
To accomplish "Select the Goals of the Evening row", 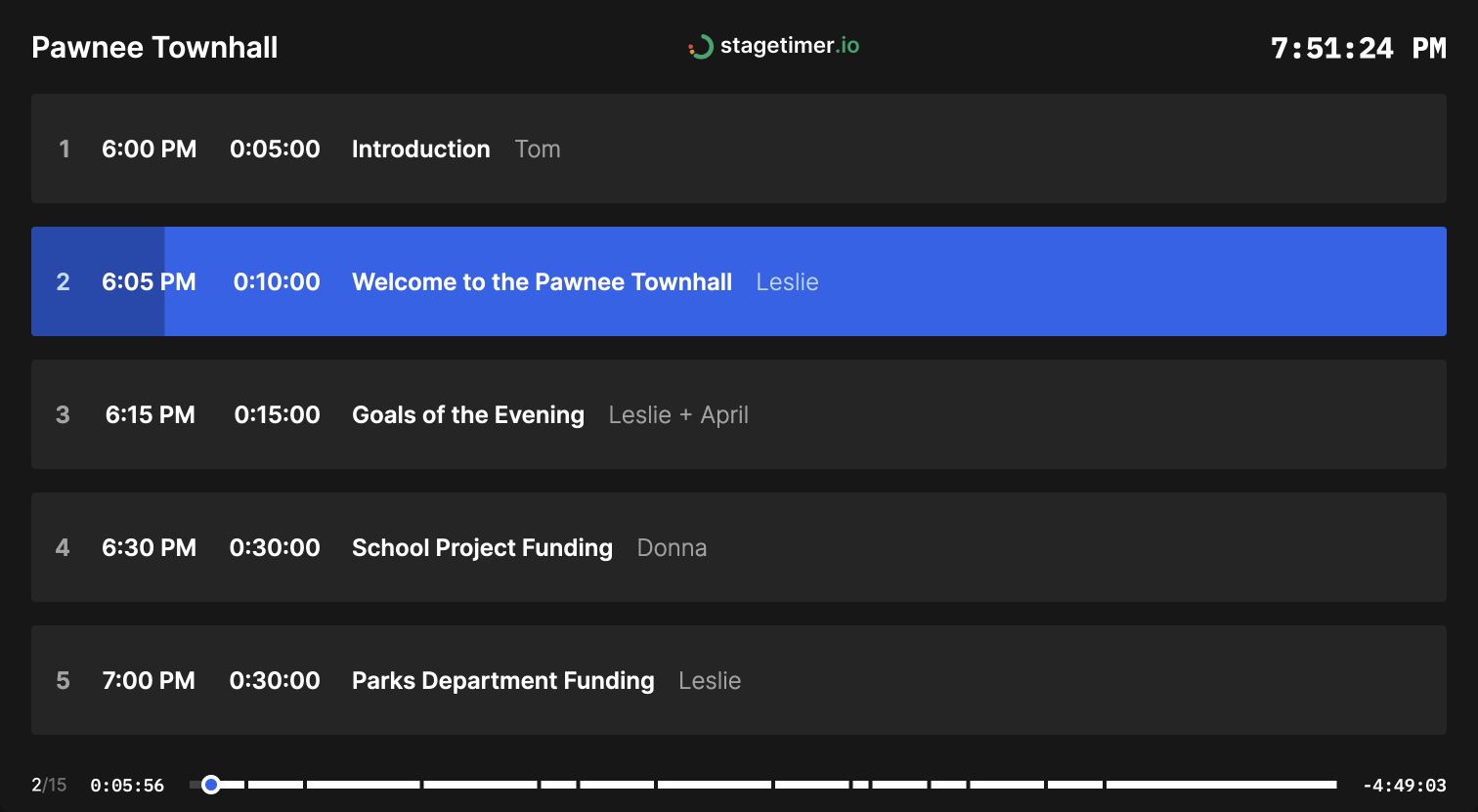I will pyautogui.click(x=738, y=414).
